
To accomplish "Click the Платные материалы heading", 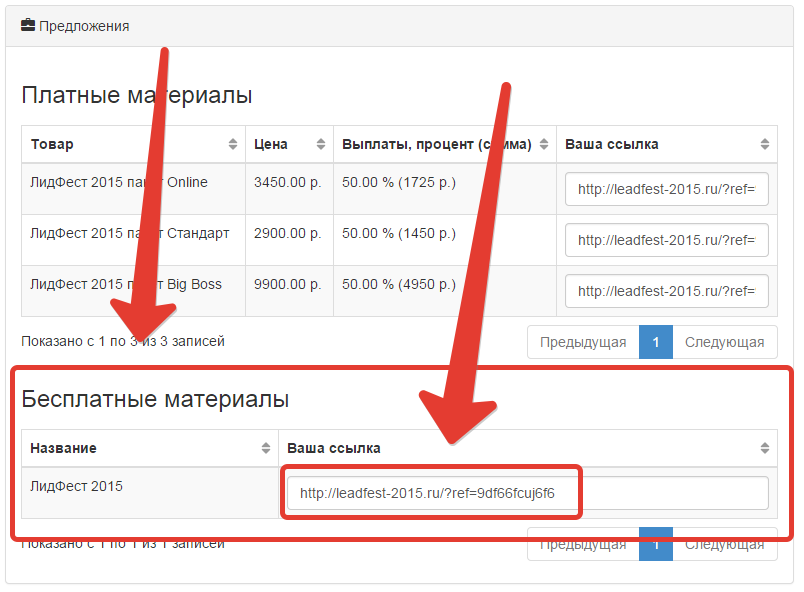I will [137, 95].
